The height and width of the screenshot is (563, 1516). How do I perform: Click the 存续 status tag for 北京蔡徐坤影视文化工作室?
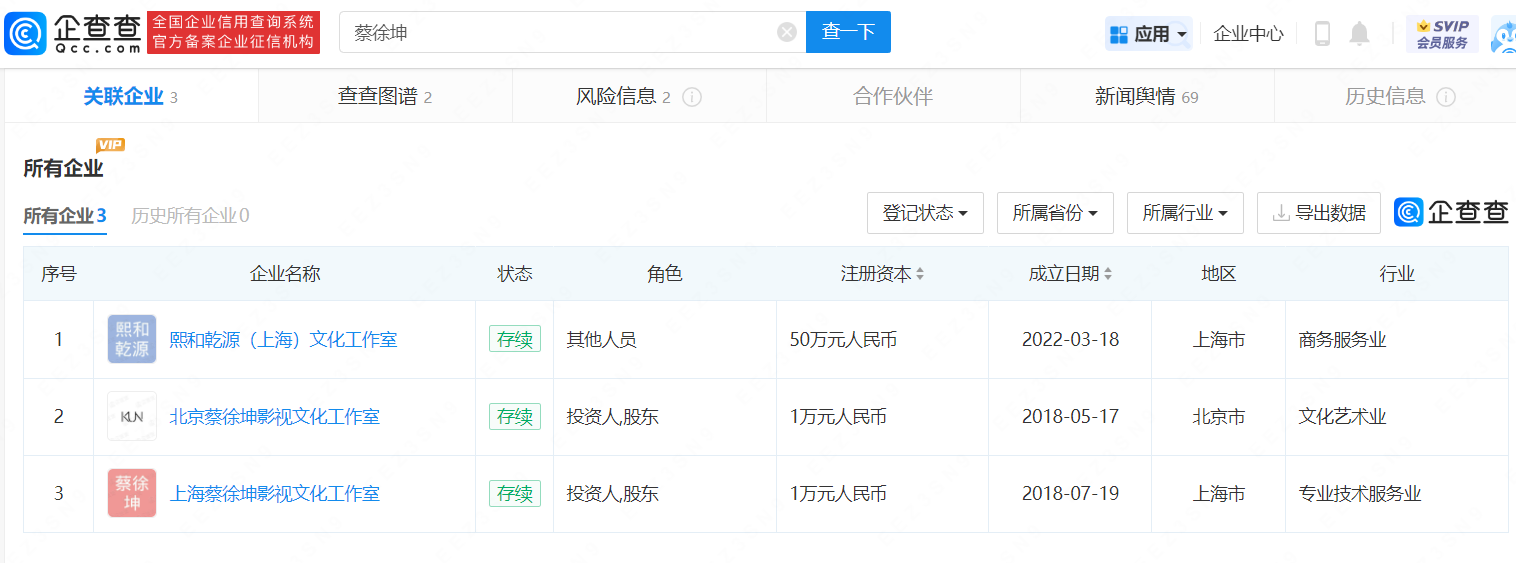click(x=515, y=417)
